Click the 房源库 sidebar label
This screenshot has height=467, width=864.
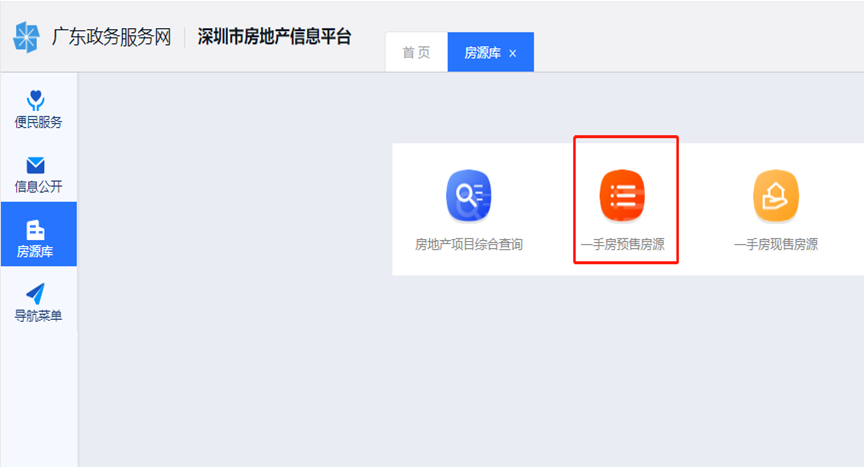35,252
